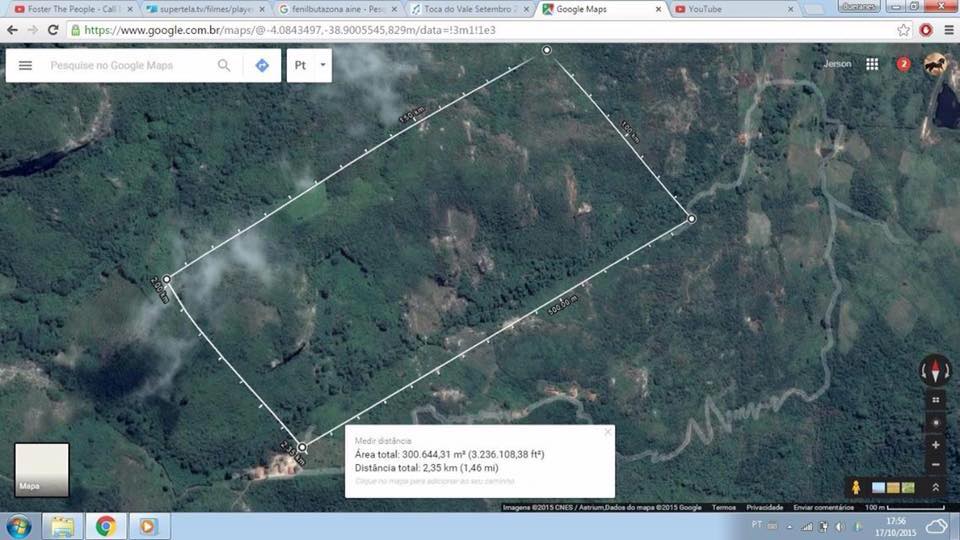Screen dimensions: 960x540
Task: Reset orientation with the compass control
Action: click(935, 370)
